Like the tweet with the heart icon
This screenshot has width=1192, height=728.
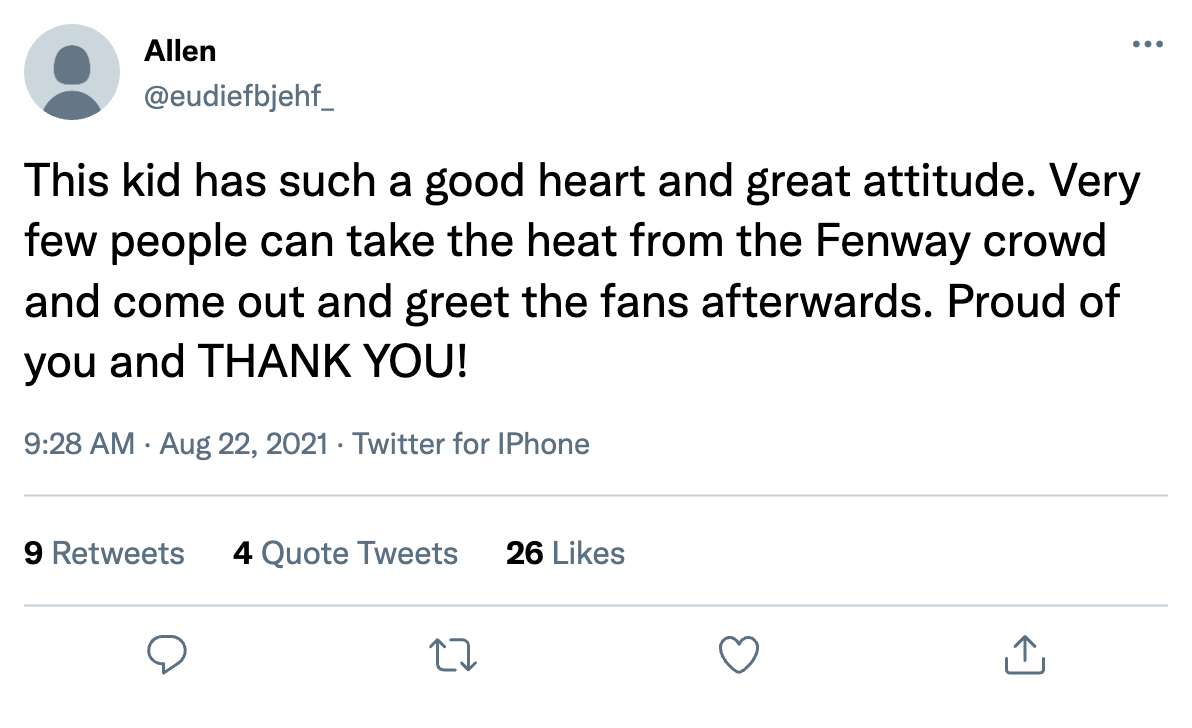pos(739,655)
